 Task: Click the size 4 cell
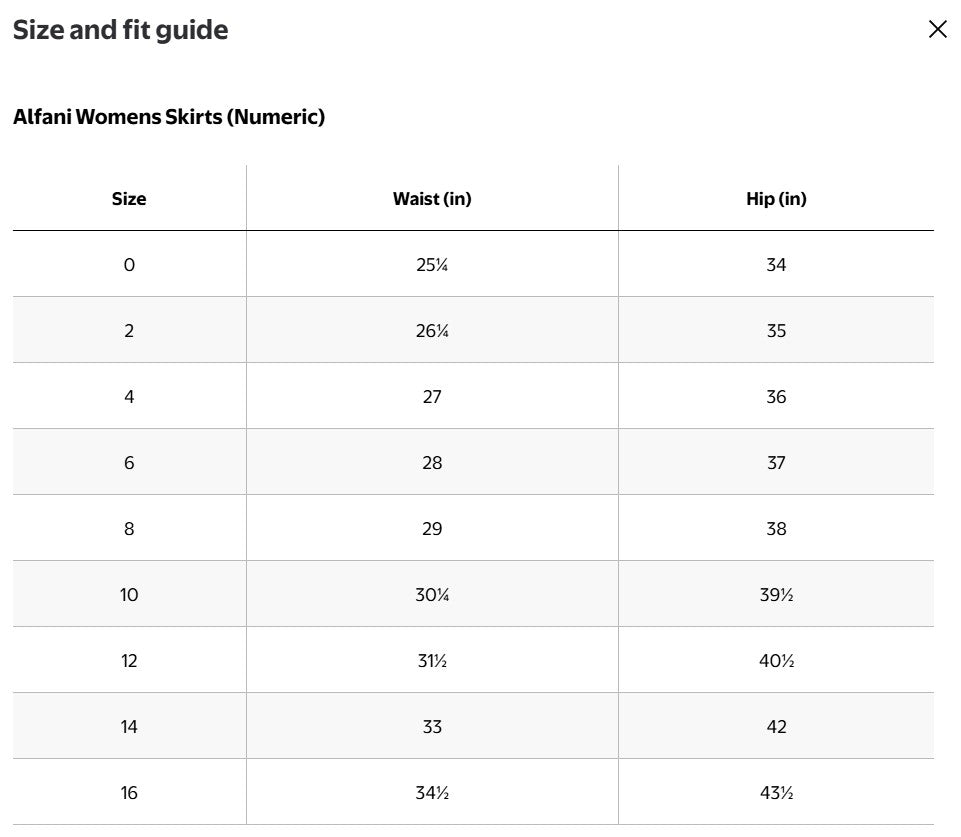[x=129, y=396]
